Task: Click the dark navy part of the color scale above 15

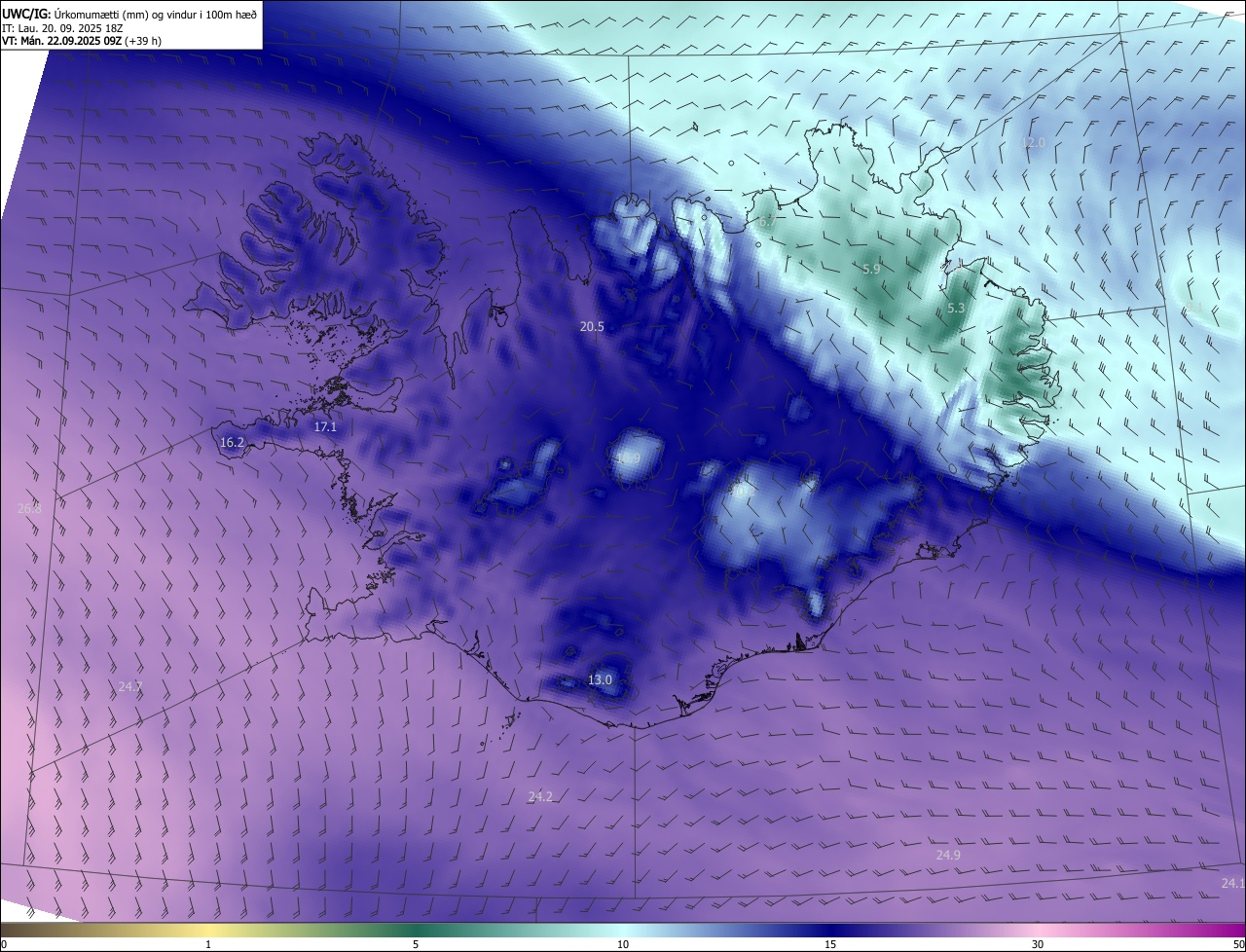Action: (830, 931)
